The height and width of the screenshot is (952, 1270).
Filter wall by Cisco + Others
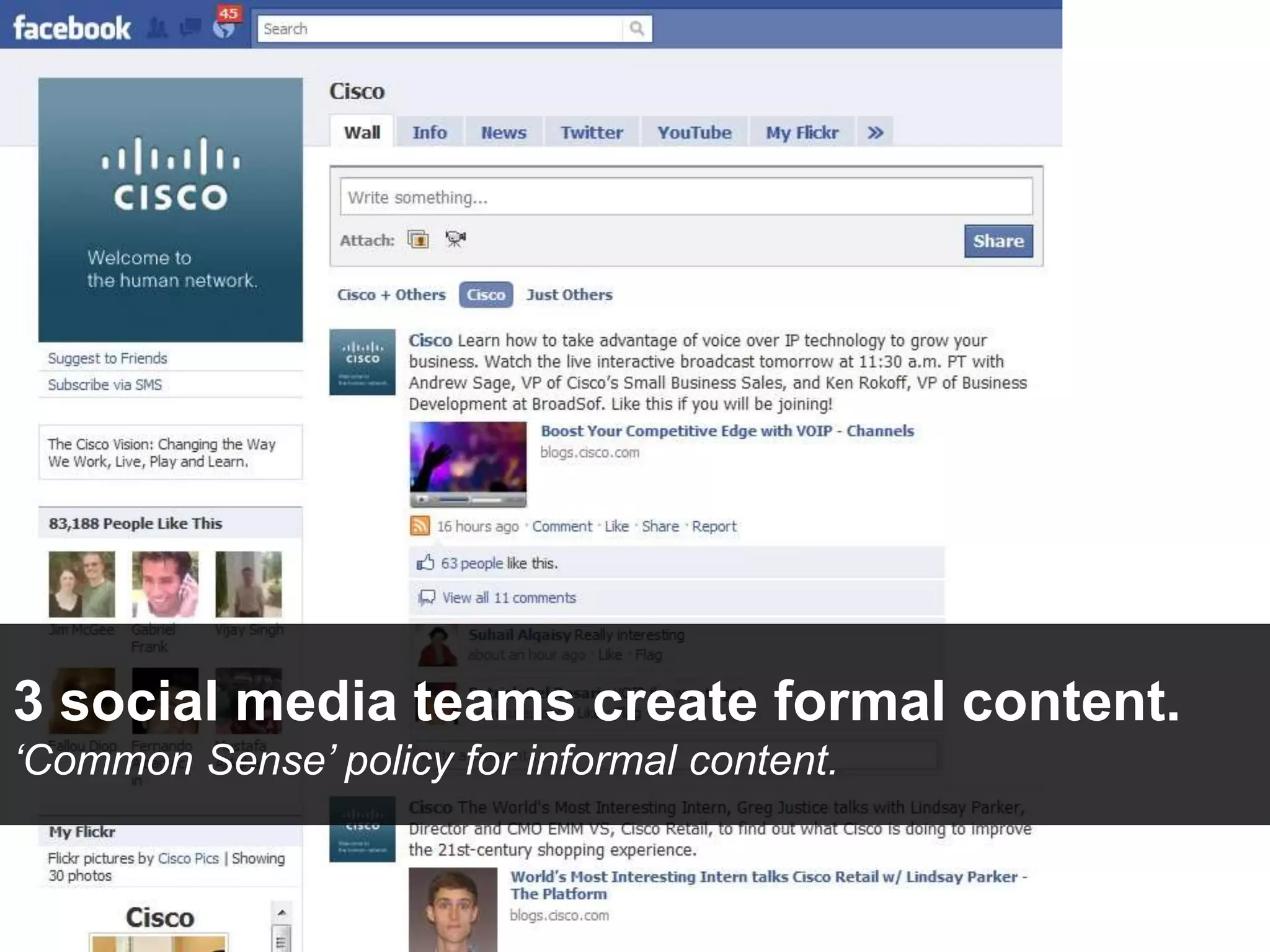pyautogui.click(x=391, y=294)
